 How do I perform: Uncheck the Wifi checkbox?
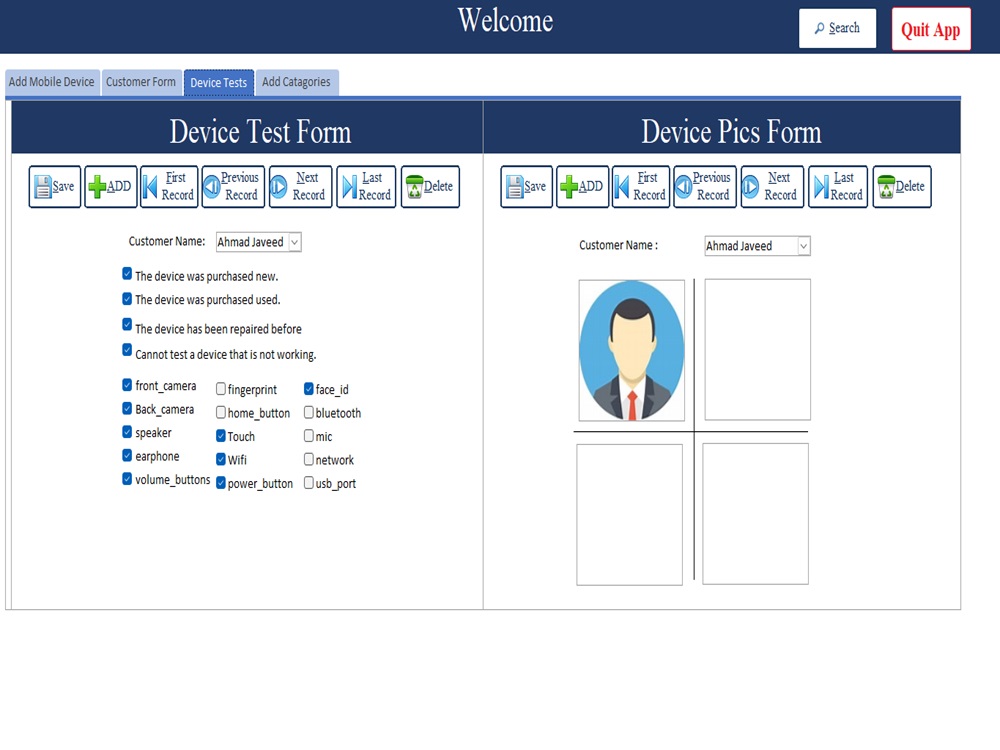click(220, 460)
